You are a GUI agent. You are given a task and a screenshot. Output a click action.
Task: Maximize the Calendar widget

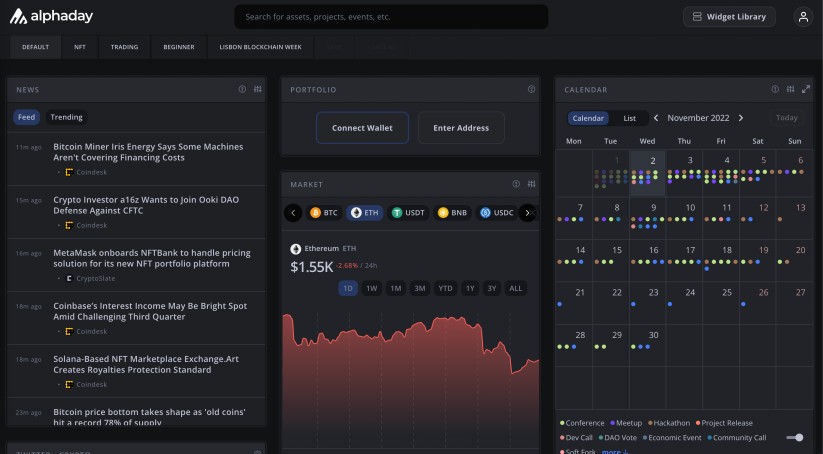806,89
